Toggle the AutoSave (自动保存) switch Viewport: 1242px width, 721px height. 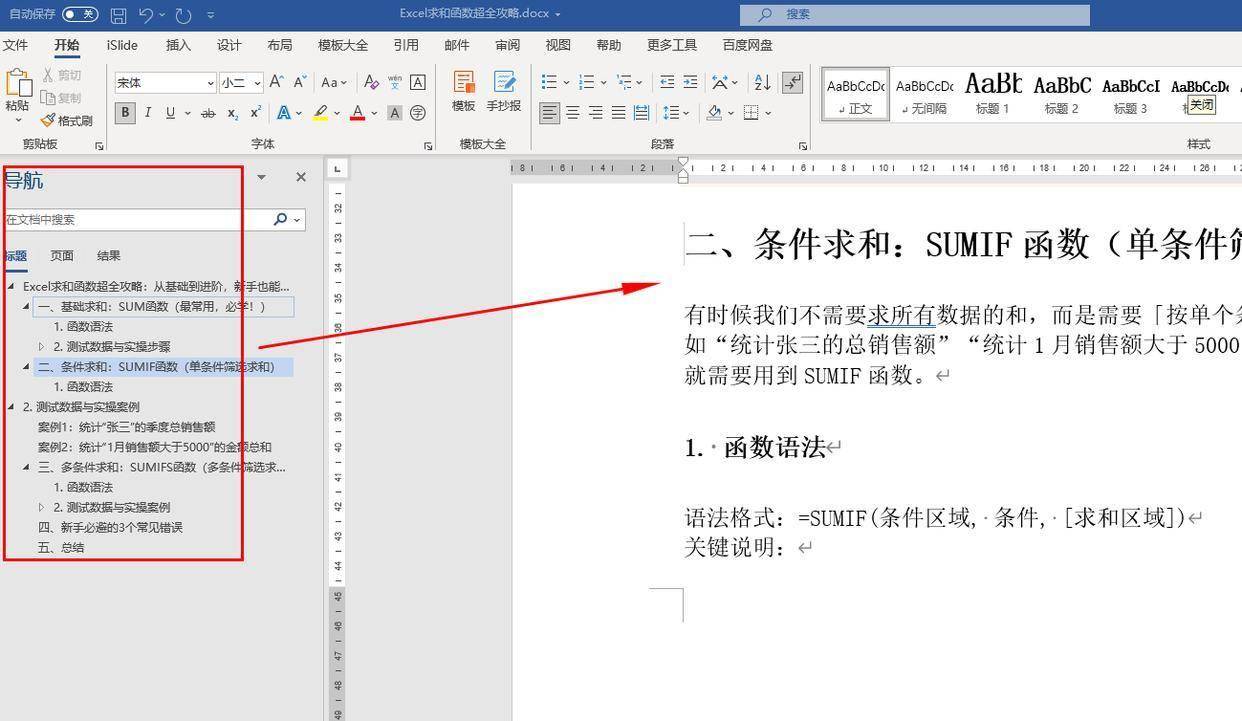(80, 14)
